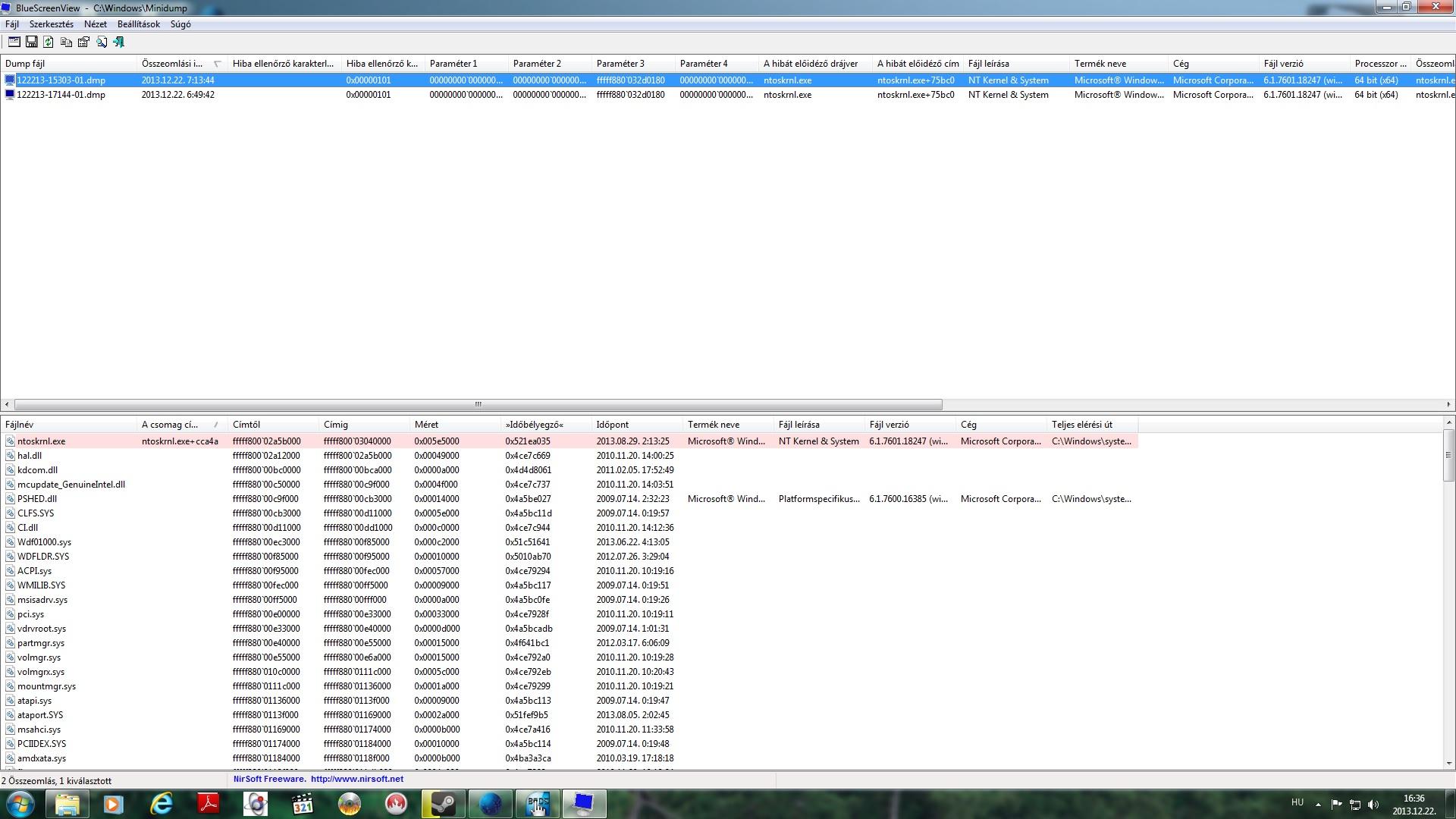Switch to BlueScreenView taskbar button

[584, 804]
